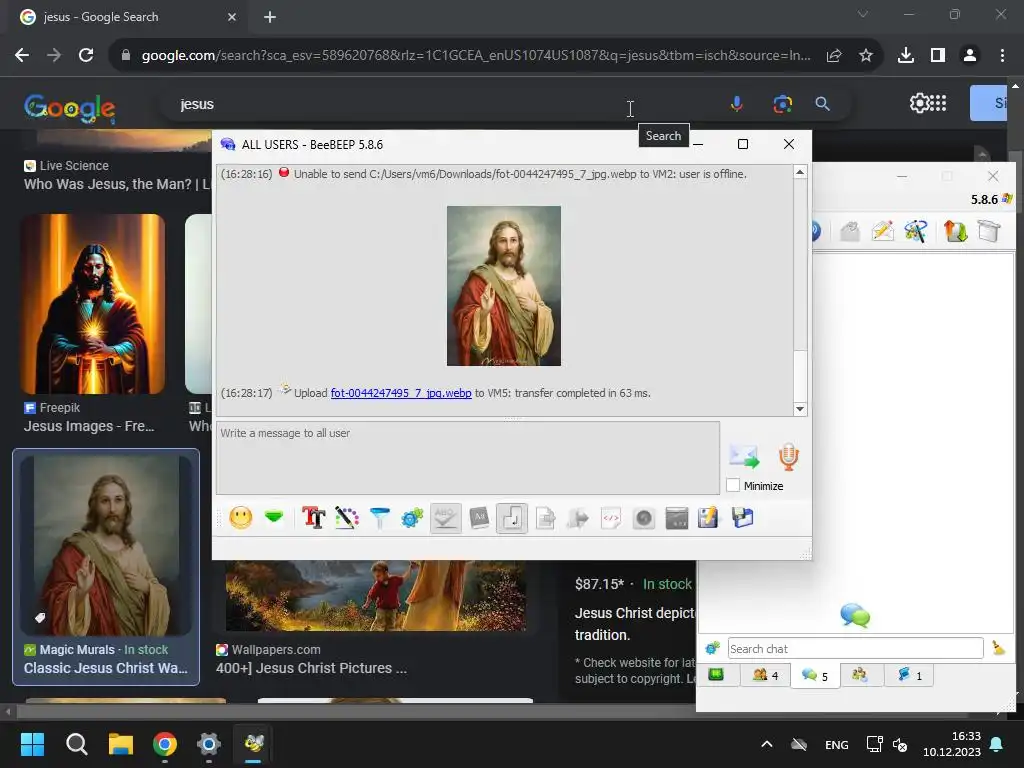Image resolution: width=1024 pixels, height=768 pixels.
Task: Click the grayed send folder arrow icon
Action: (x=578, y=519)
